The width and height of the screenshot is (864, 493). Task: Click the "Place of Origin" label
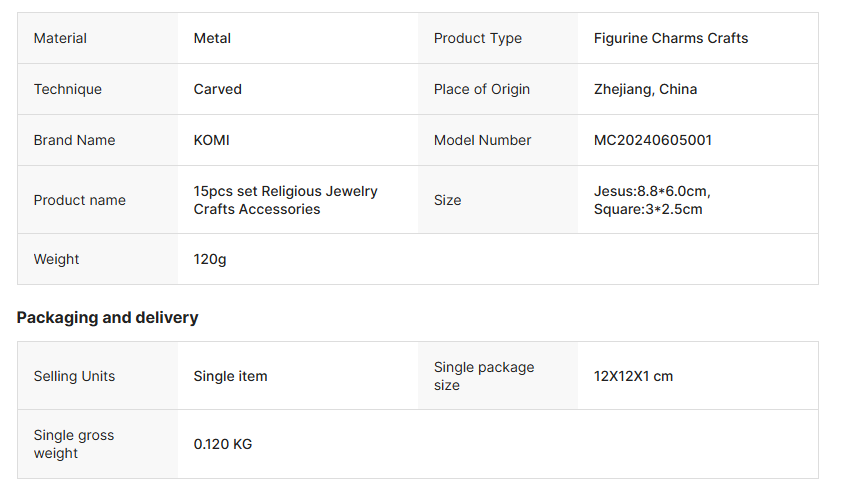point(482,89)
